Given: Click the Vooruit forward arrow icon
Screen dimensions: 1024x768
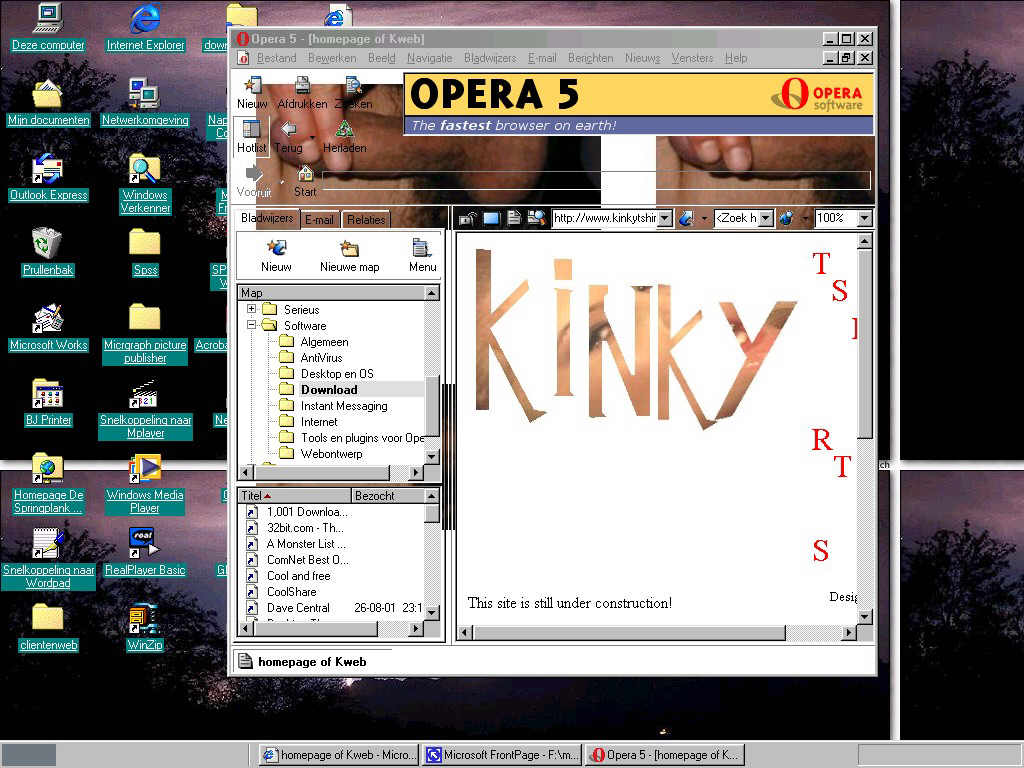Looking at the screenshot, I should tap(253, 173).
